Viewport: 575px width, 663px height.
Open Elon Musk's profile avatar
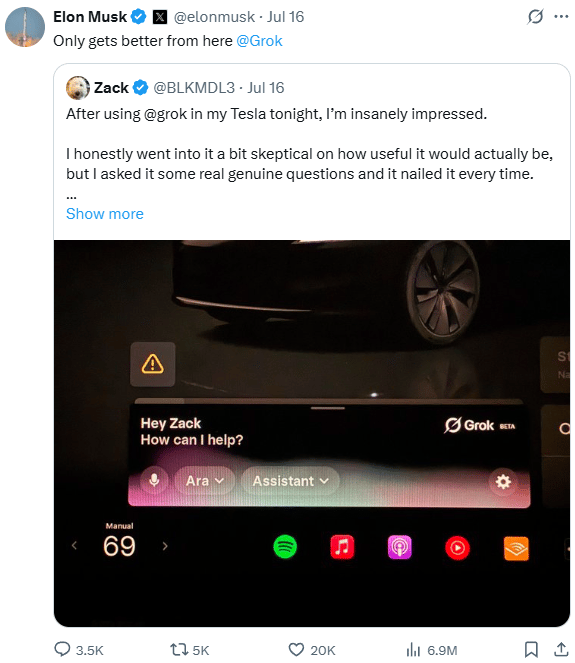pos(25,26)
